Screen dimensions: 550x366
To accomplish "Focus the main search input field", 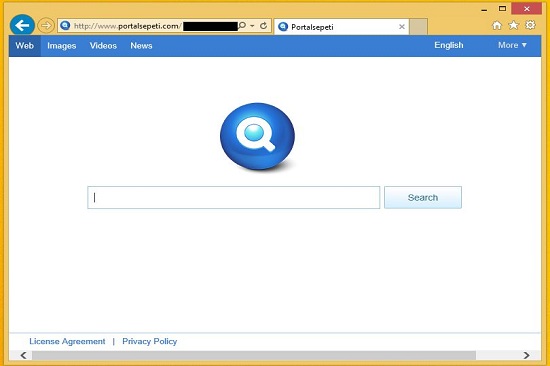I will point(234,198).
